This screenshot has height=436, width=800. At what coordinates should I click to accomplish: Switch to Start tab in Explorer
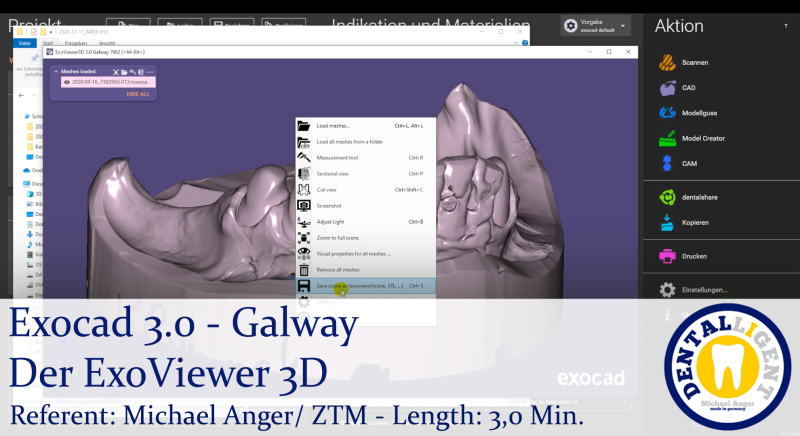(47, 43)
